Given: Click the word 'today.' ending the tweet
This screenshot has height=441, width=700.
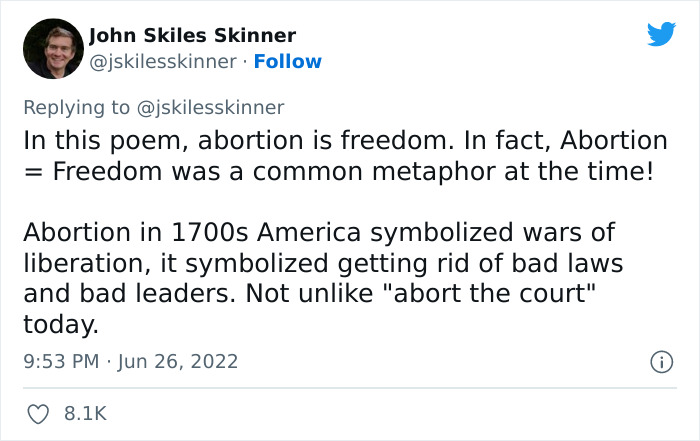Looking at the screenshot, I should [61, 324].
